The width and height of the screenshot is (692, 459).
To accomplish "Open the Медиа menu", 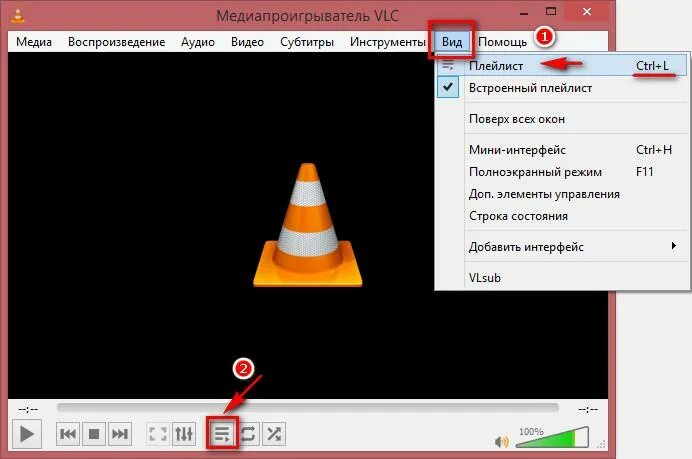I will (34, 42).
